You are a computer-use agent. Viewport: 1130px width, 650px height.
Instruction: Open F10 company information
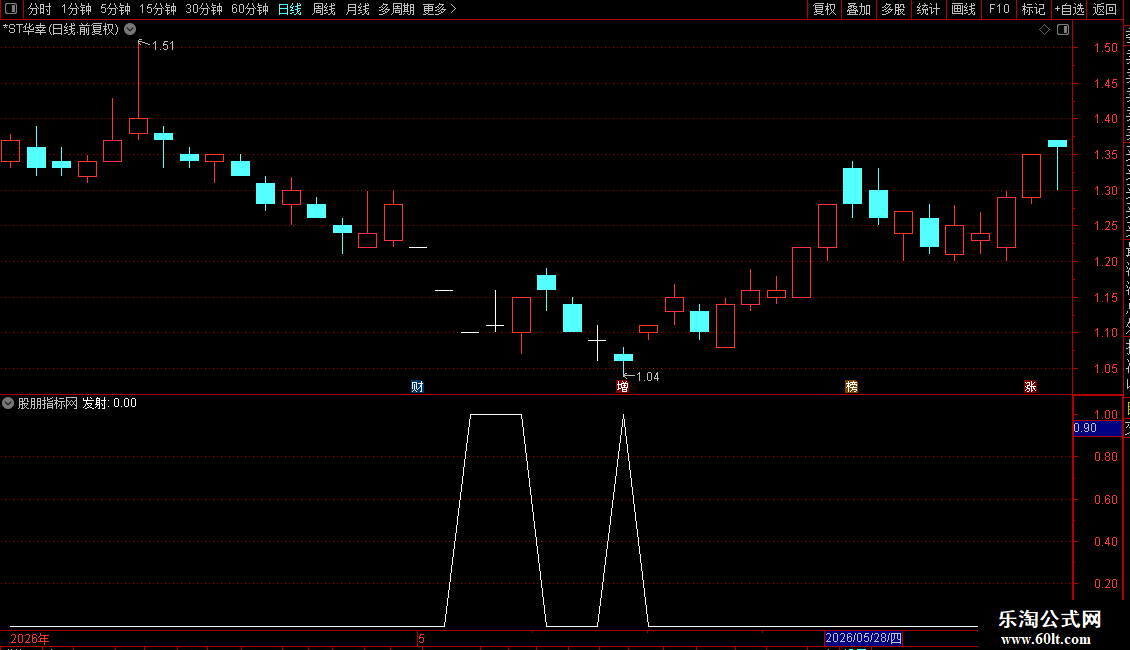tap(999, 9)
